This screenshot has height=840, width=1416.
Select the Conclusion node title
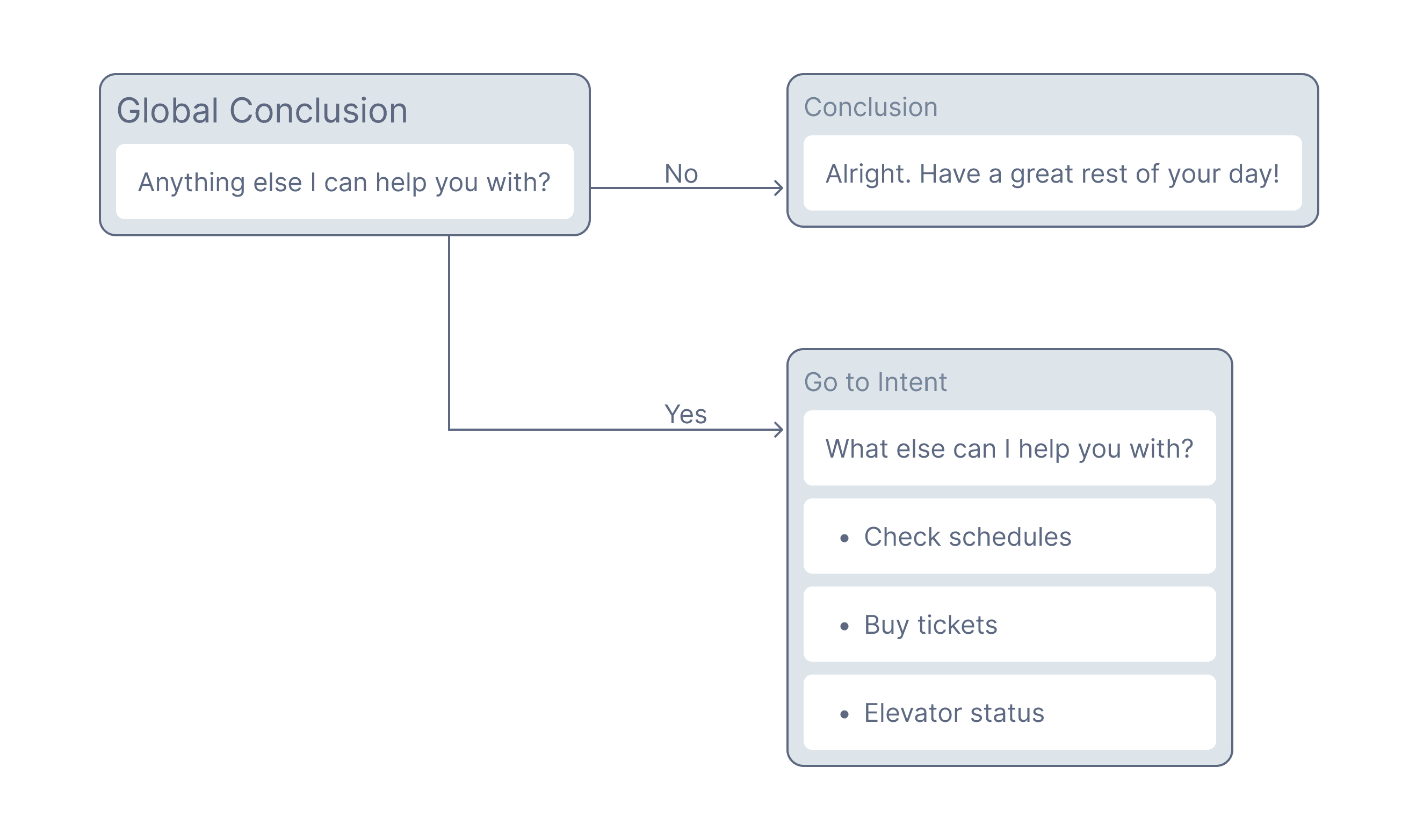870,107
